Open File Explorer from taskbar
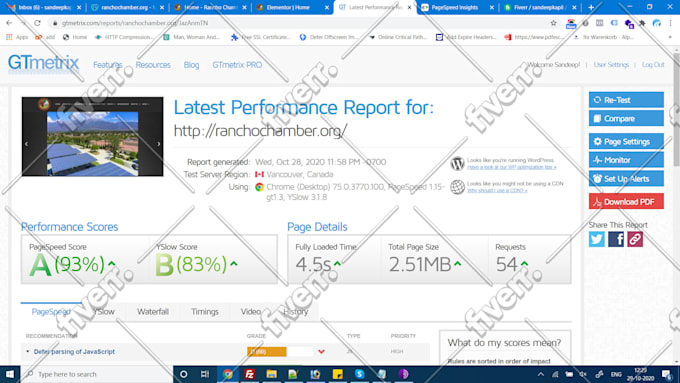 [271, 374]
